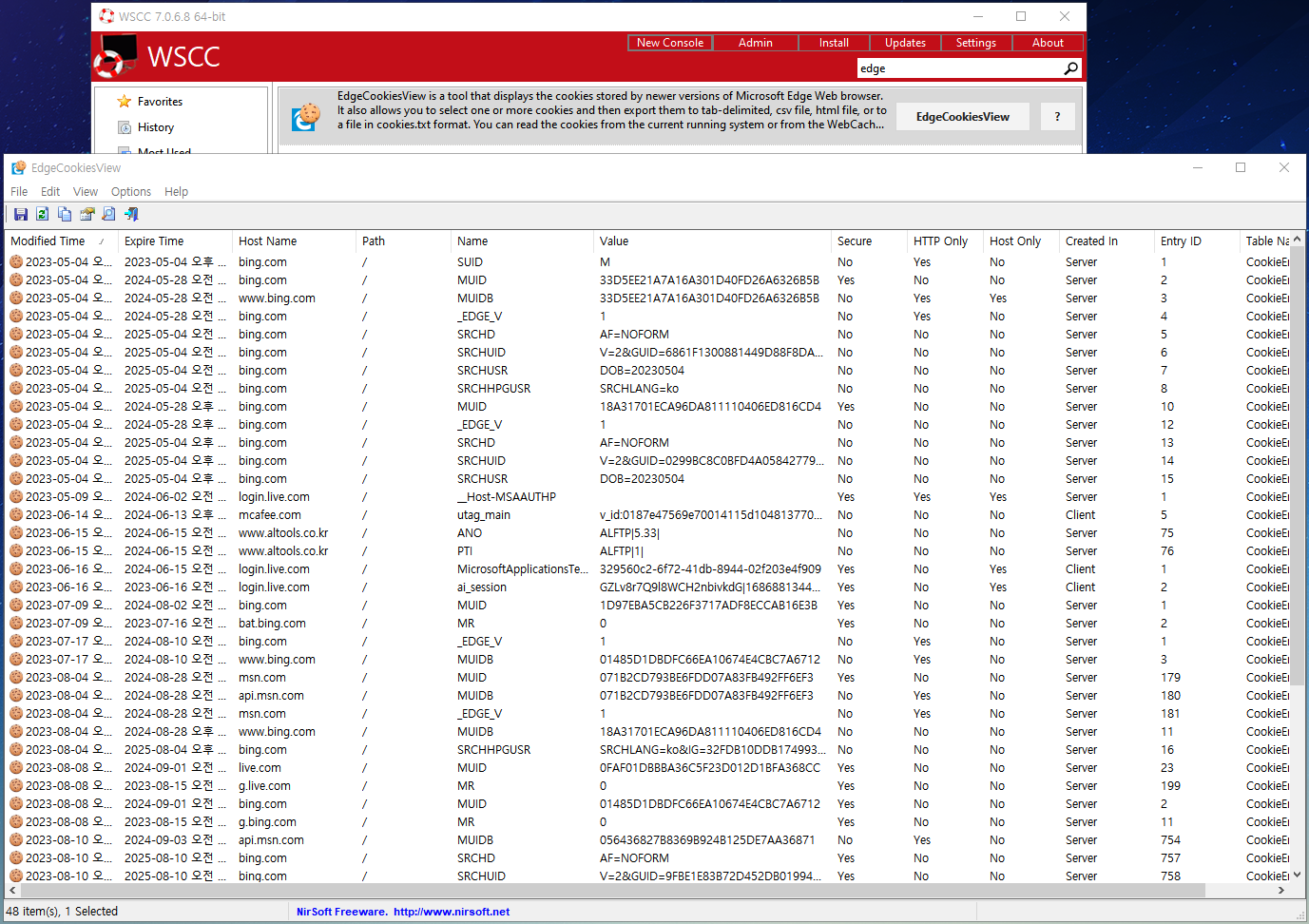The width and height of the screenshot is (1309, 924).
Task: Click New Console in WSCC
Action: (x=670, y=43)
